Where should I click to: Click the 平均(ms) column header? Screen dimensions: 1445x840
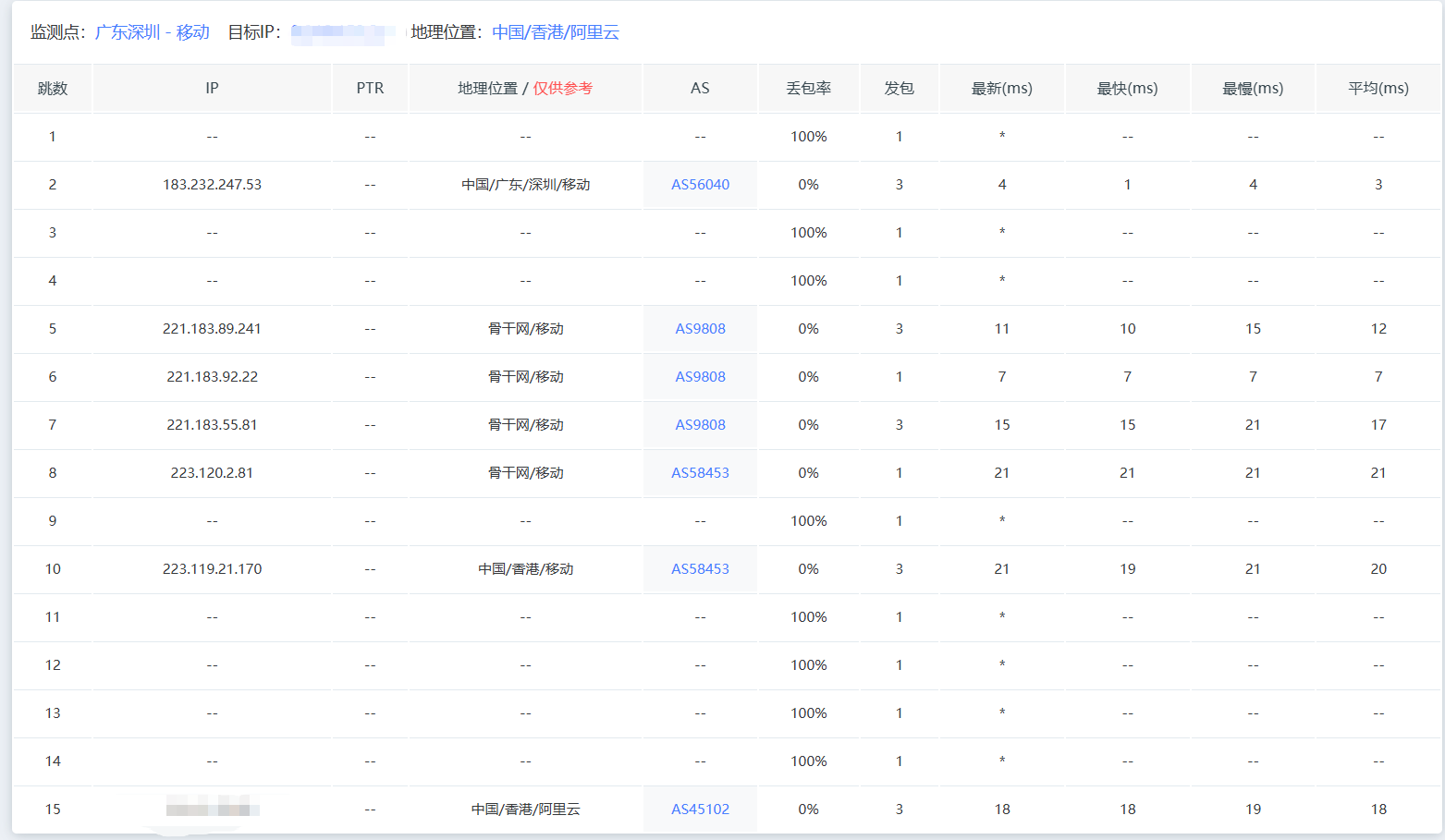(x=1378, y=89)
